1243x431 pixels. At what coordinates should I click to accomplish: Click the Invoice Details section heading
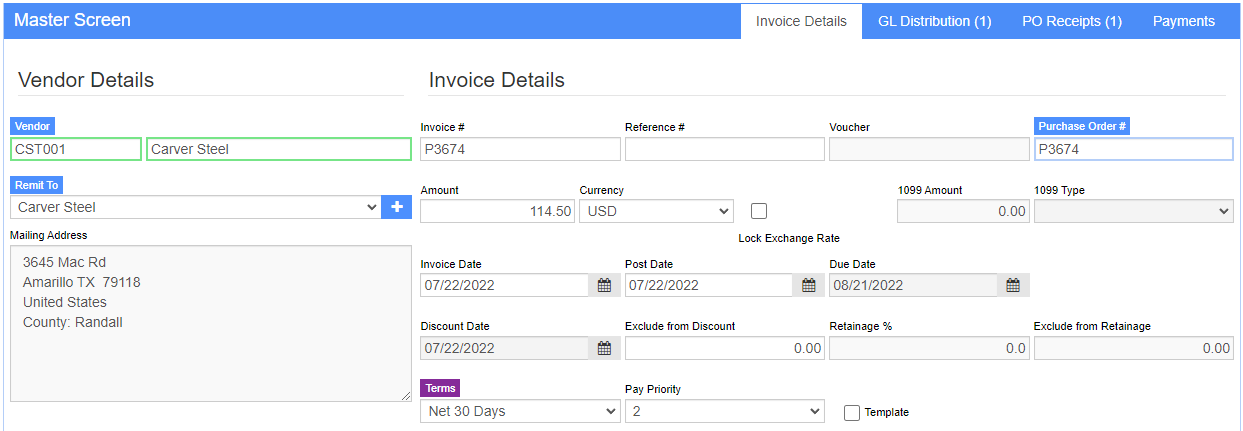[497, 80]
